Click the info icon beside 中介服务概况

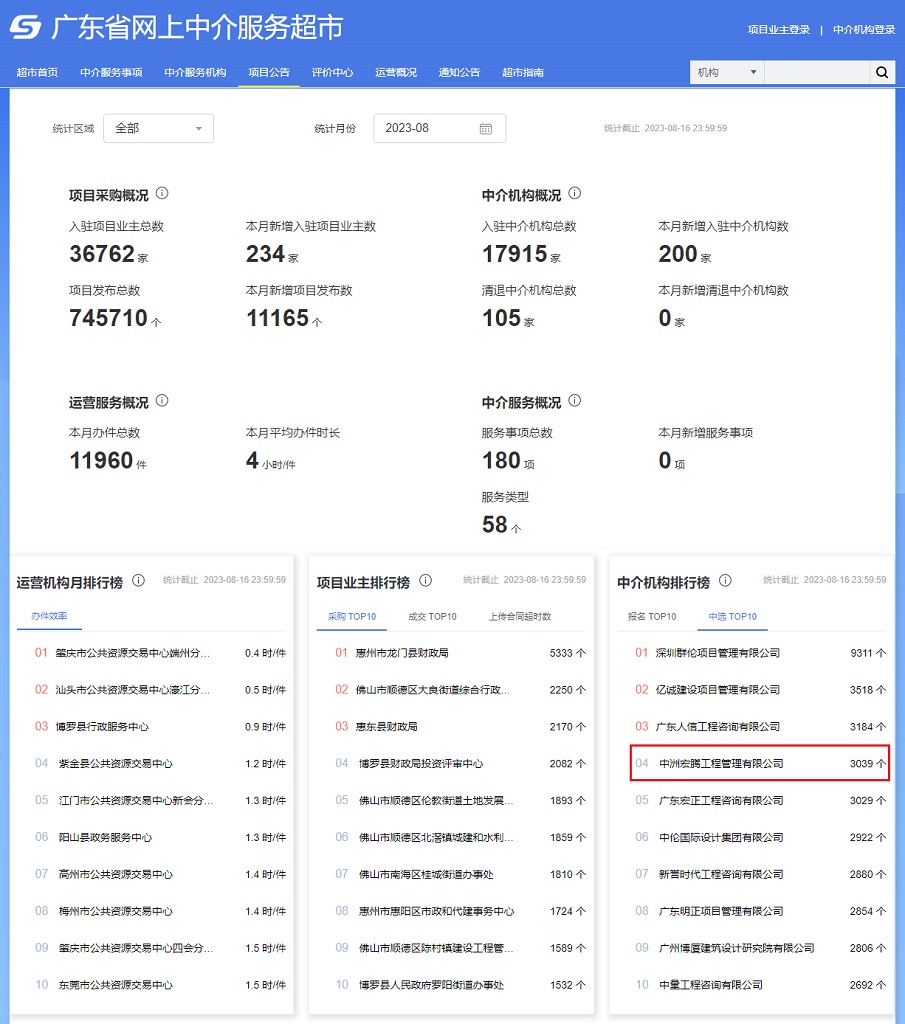click(575, 400)
